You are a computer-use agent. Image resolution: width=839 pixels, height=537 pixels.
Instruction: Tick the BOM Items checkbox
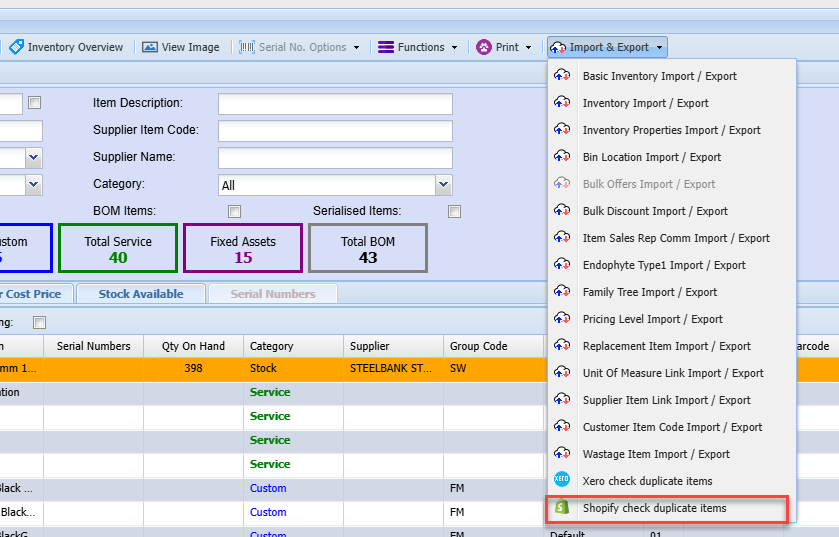[x=235, y=211]
